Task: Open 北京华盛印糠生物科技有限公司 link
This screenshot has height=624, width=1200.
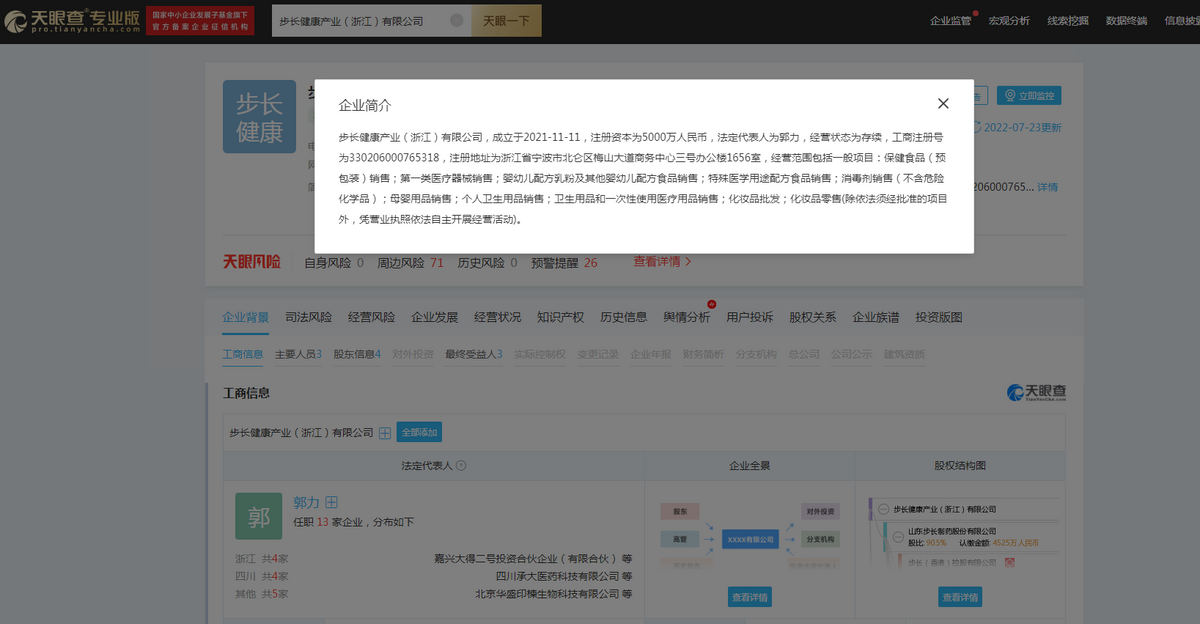Action: tap(547, 594)
